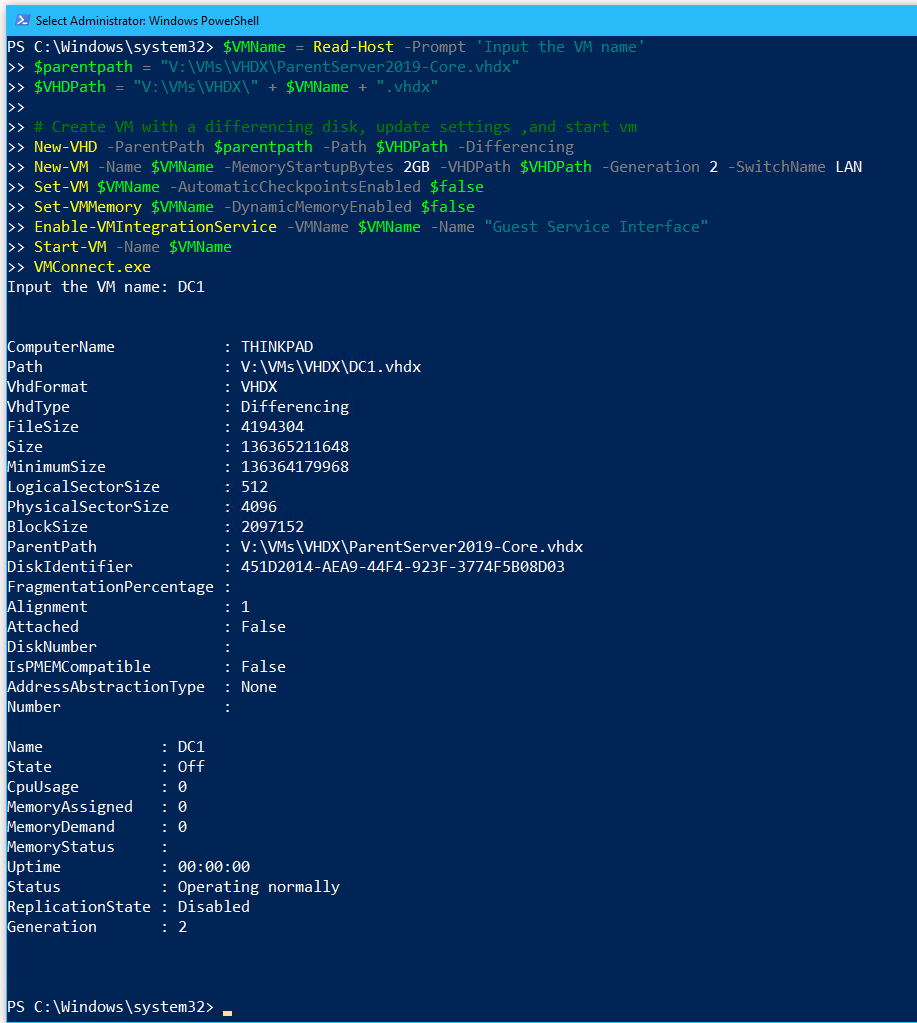Click the VhdType value Differencing
917x1023 pixels.
pyautogui.click(x=295, y=407)
